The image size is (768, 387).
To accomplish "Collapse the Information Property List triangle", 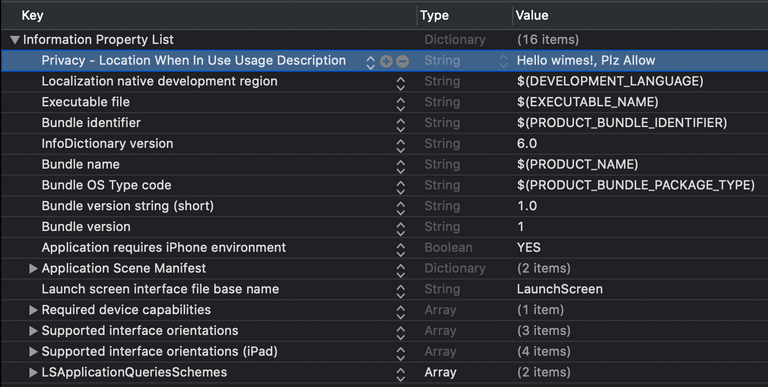I will pyautogui.click(x=15, y=40).
